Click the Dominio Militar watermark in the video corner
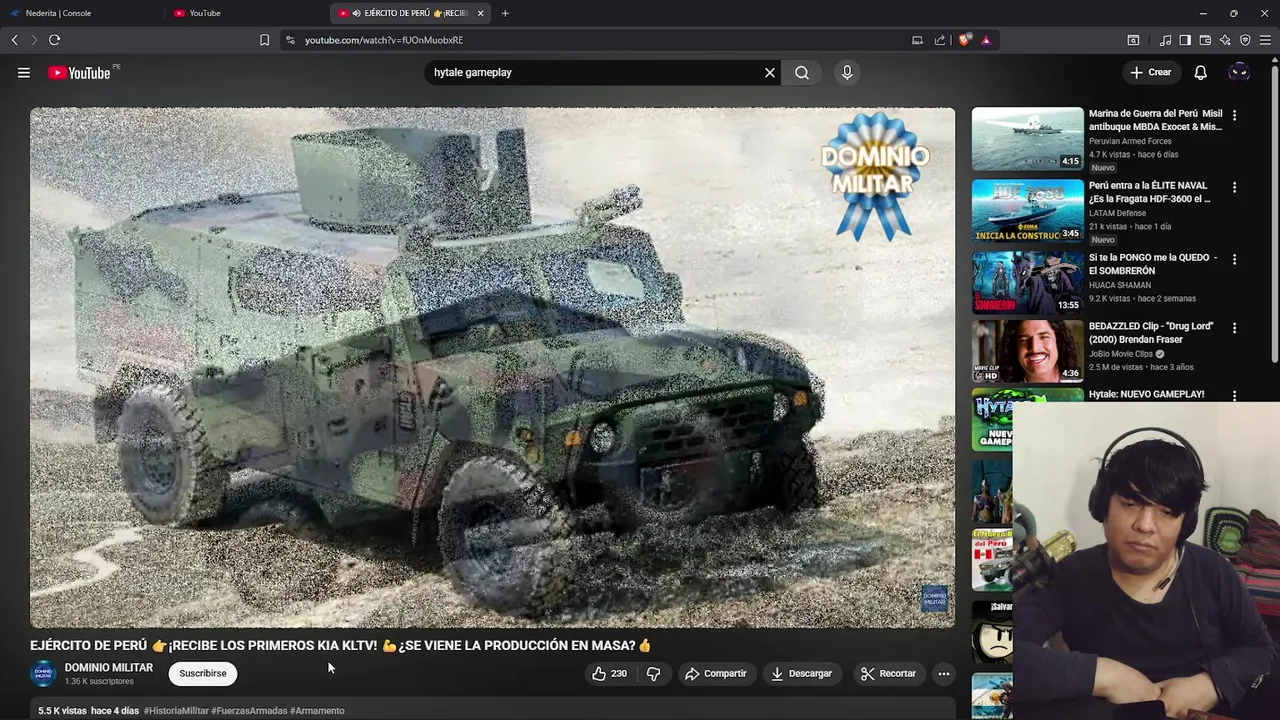This screenshot has height=720, width=1280. click(x=934, y=599)
